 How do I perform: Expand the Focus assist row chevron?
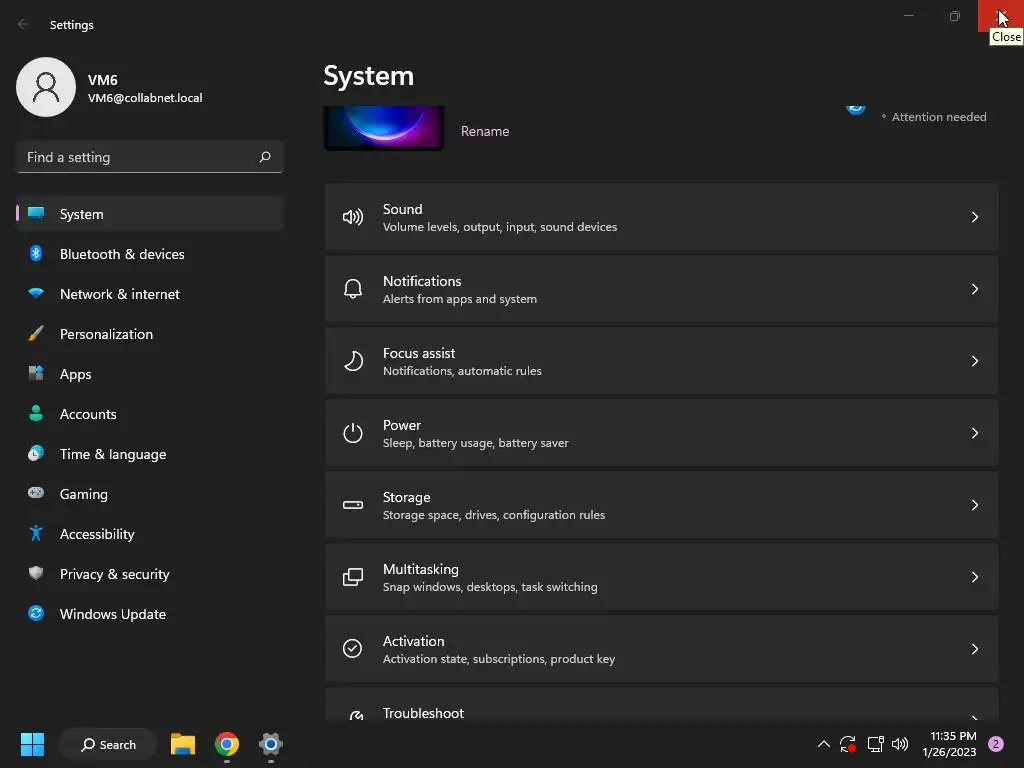(974, 361)
